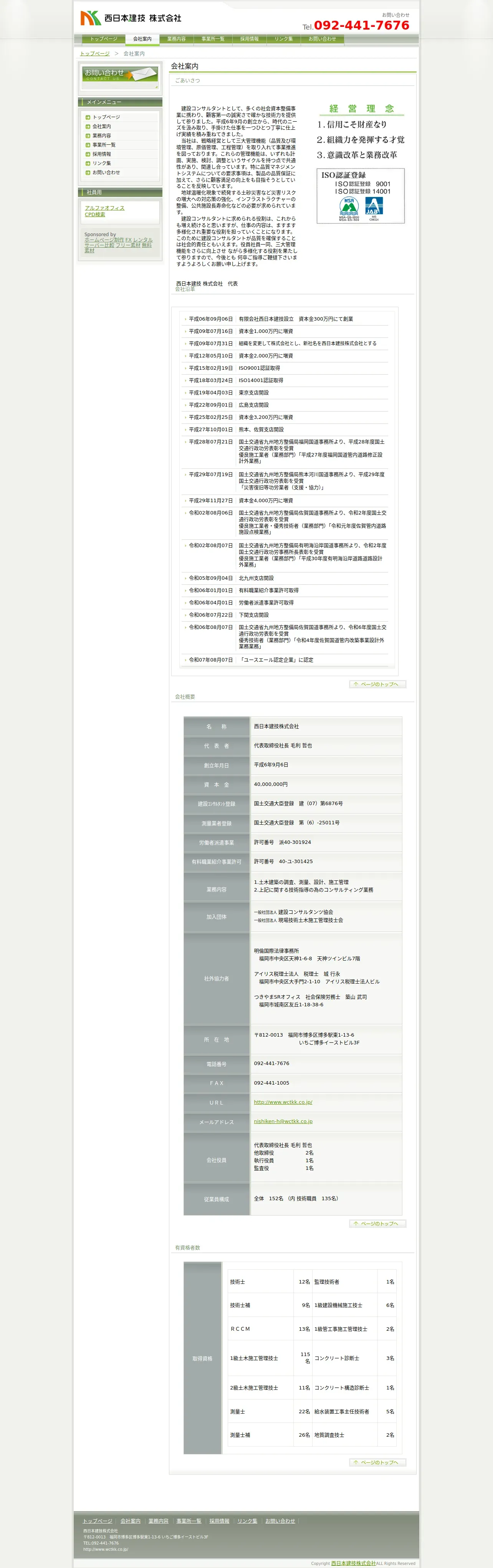The height and width of the screenshot is (1568, 493).
Task: Click 西日本建技株式会社 link in copyright line
Action: (x=353, y=1563)
